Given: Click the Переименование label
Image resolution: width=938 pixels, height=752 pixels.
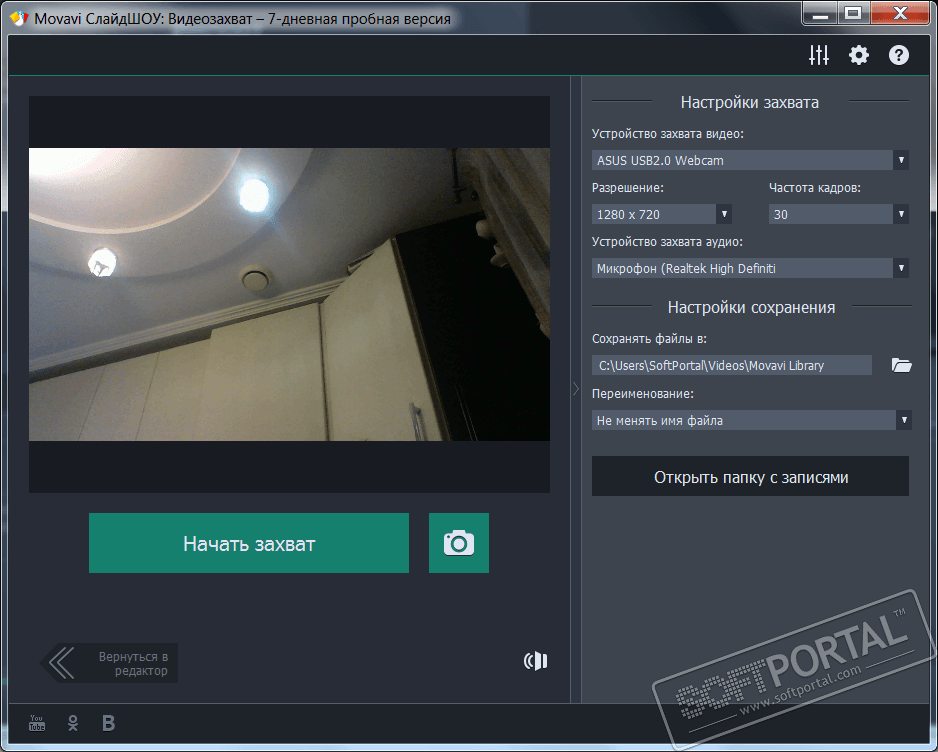Looking at the screenshot, I should pos(642,394).
